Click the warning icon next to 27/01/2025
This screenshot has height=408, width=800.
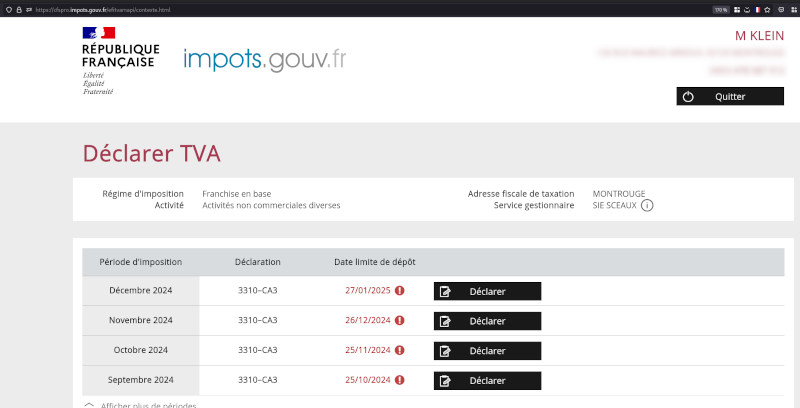coord(400,291)
